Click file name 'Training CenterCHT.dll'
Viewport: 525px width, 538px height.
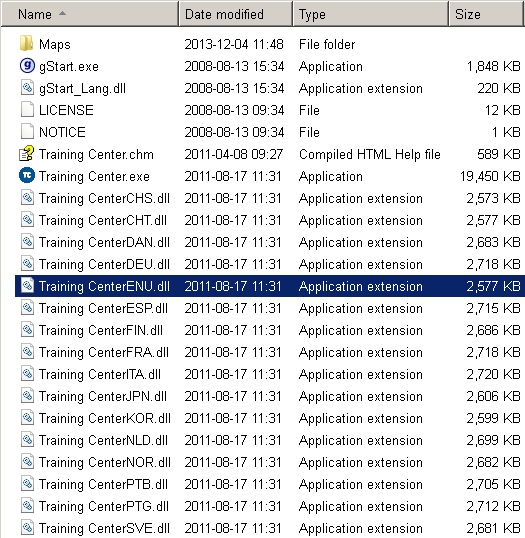103,220
